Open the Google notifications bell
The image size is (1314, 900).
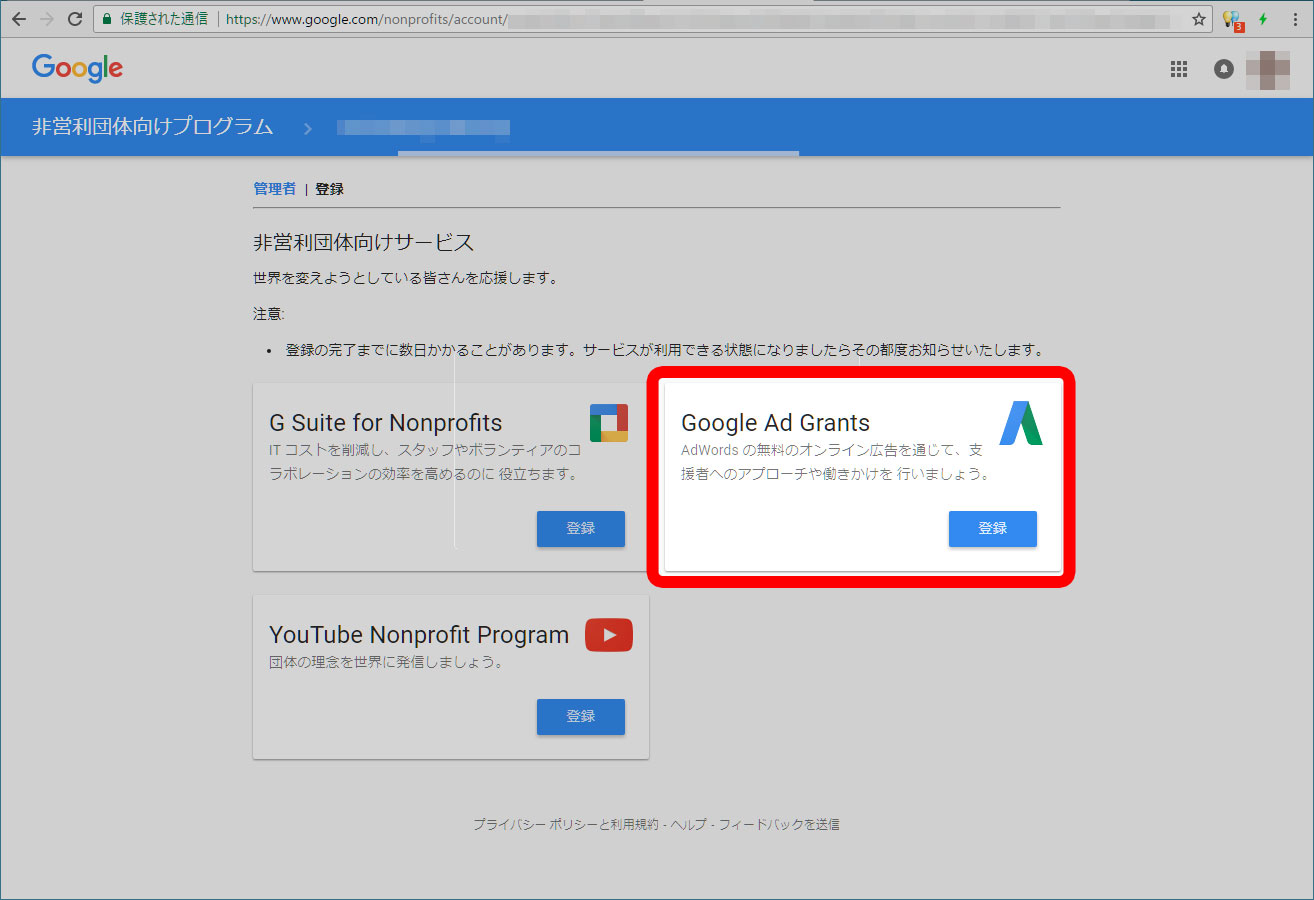point(1224,69)
